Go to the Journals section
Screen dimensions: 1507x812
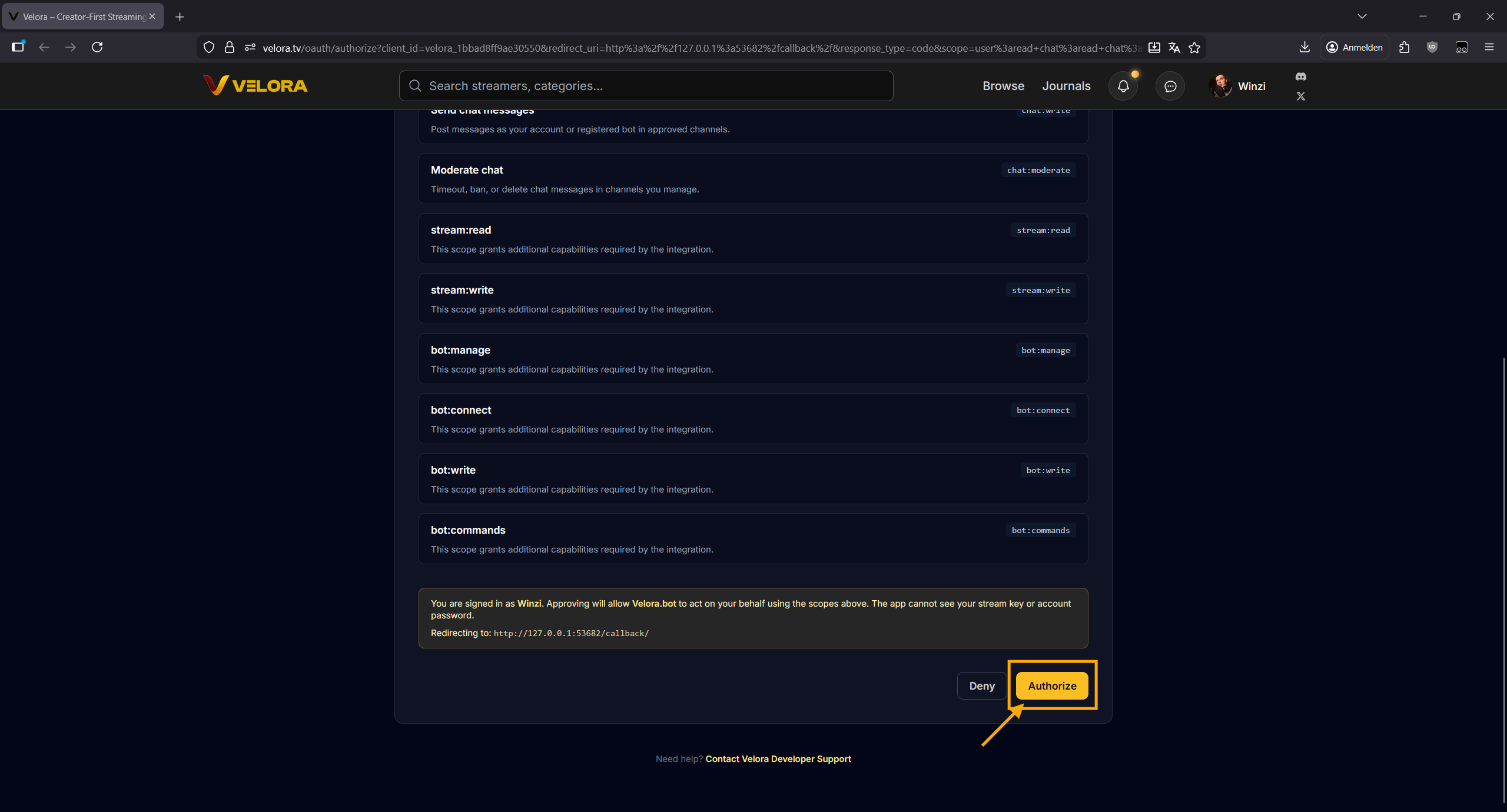click(1066, 86)
